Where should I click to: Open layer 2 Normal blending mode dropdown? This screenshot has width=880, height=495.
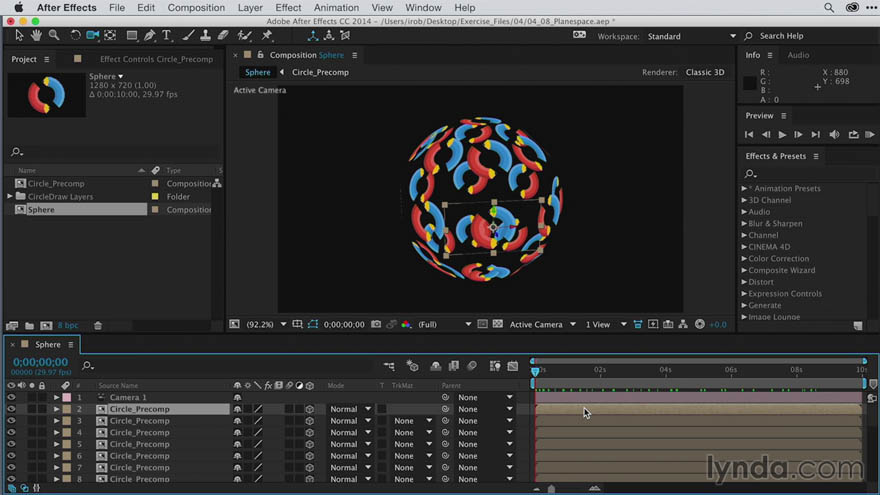point(350,409)
